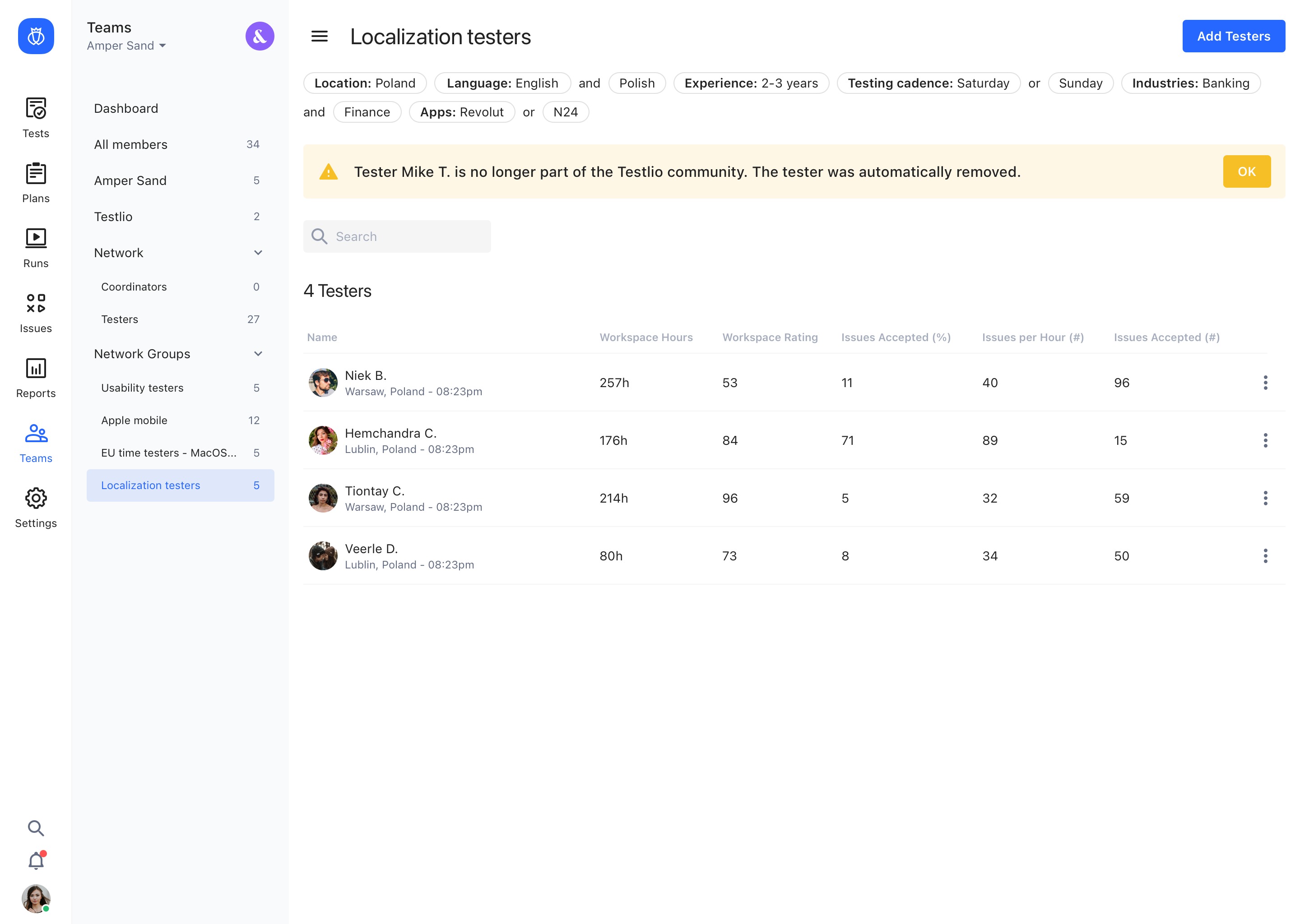Dismiss warning with OK button
This screenshot has height=924, width=1300.
1246,171
